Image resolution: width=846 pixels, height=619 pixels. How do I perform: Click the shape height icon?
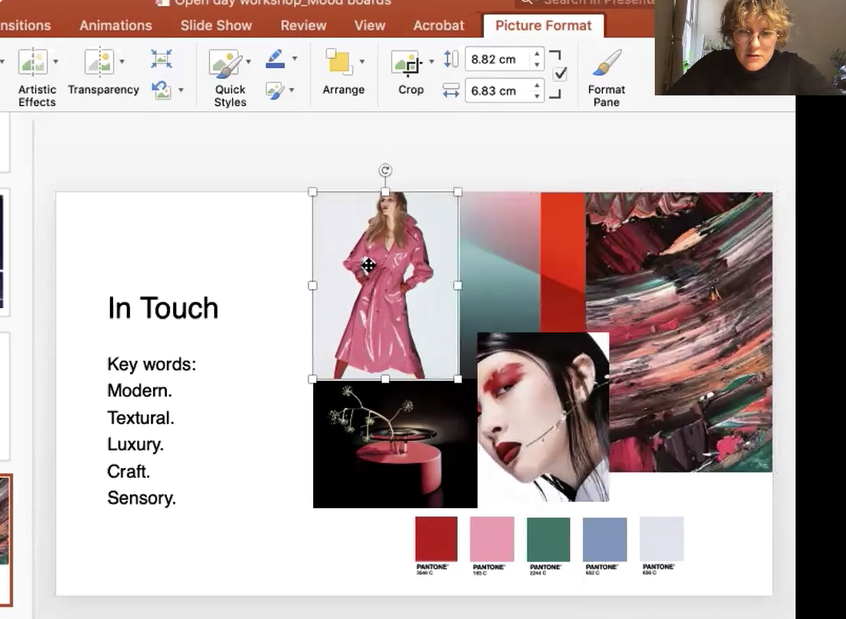[x=451, y=59]
